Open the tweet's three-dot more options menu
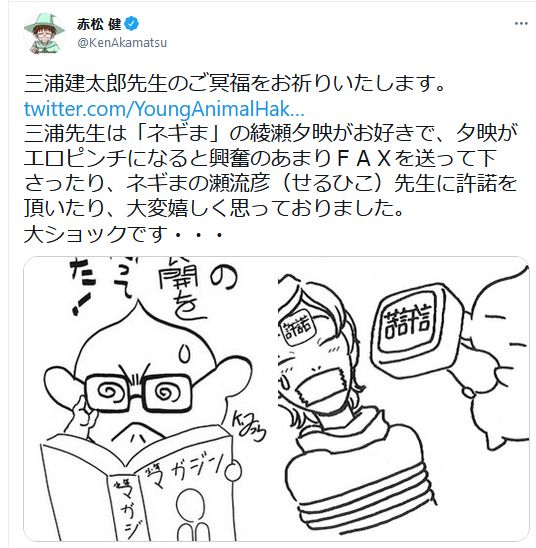Image resolution: width=536 pixels, height=548 pixels. coord(521,23)
